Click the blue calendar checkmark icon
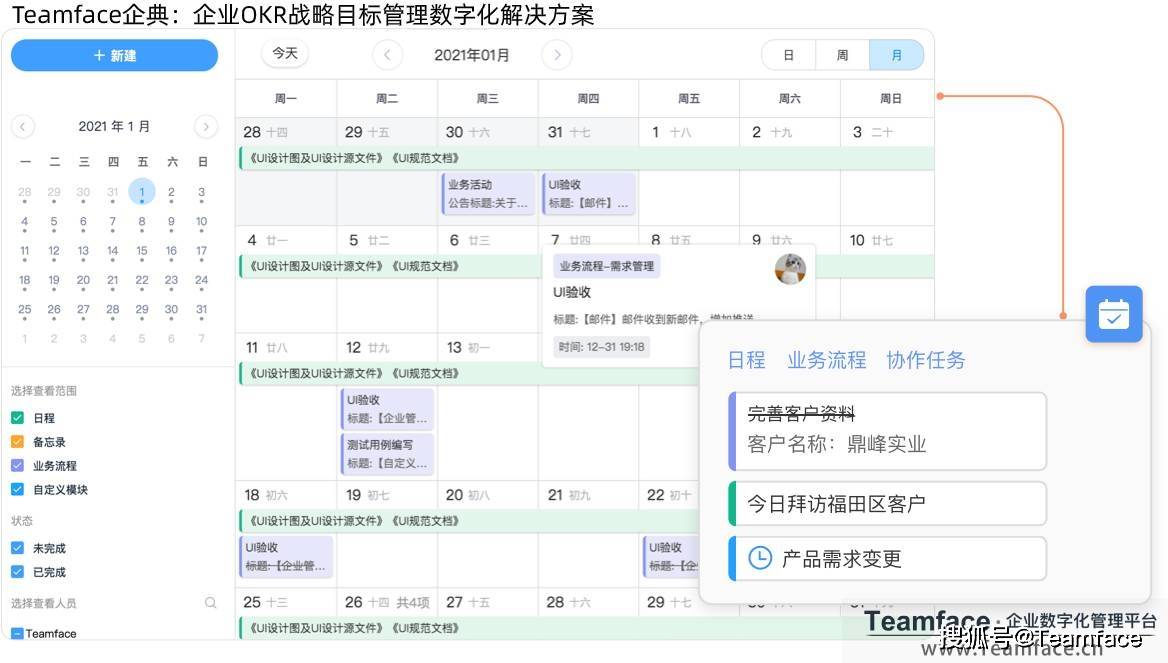The height and width of the screenshot is (663, 1168). click(x=1114, y=314)
